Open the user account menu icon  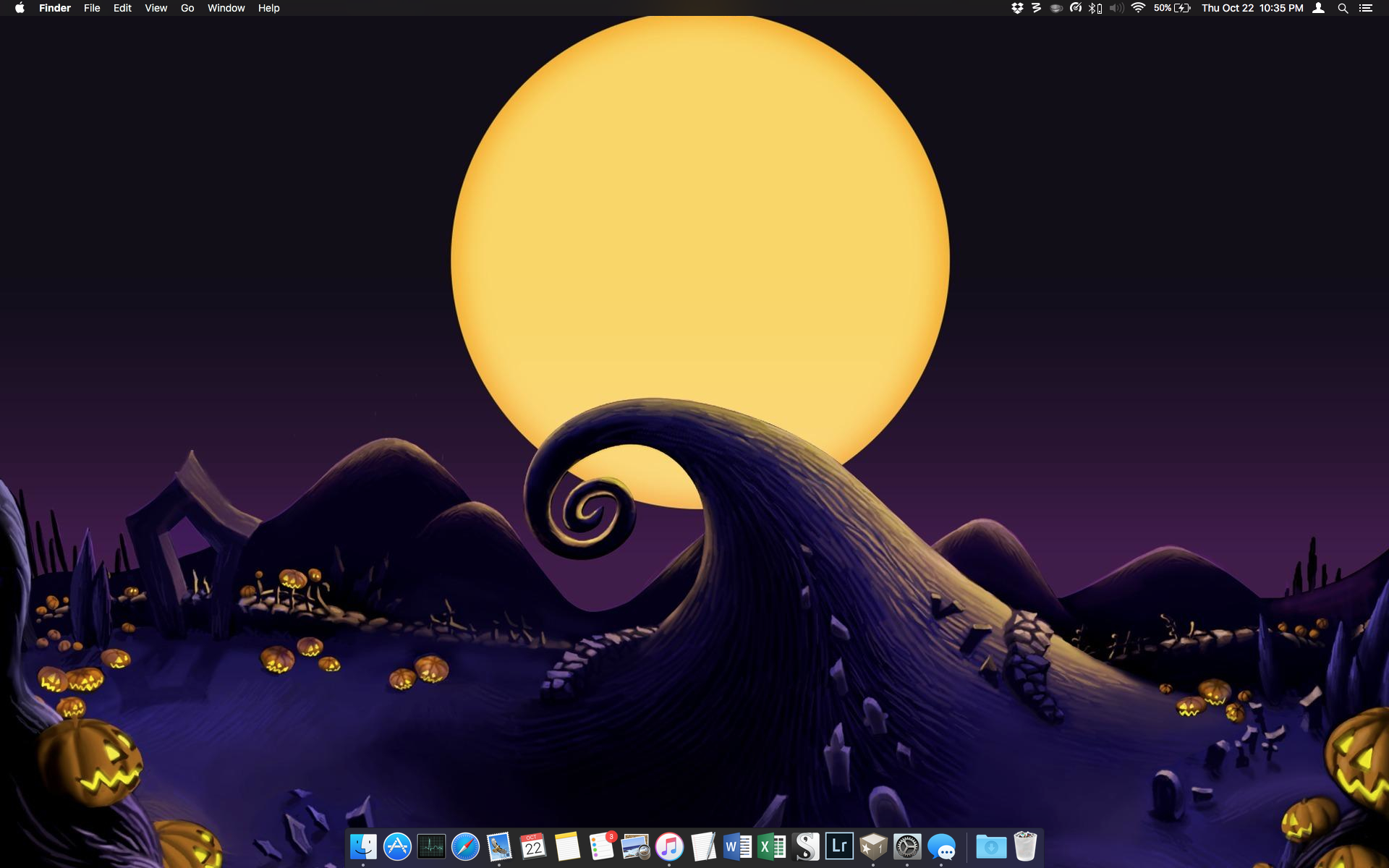pos(1319,8)
